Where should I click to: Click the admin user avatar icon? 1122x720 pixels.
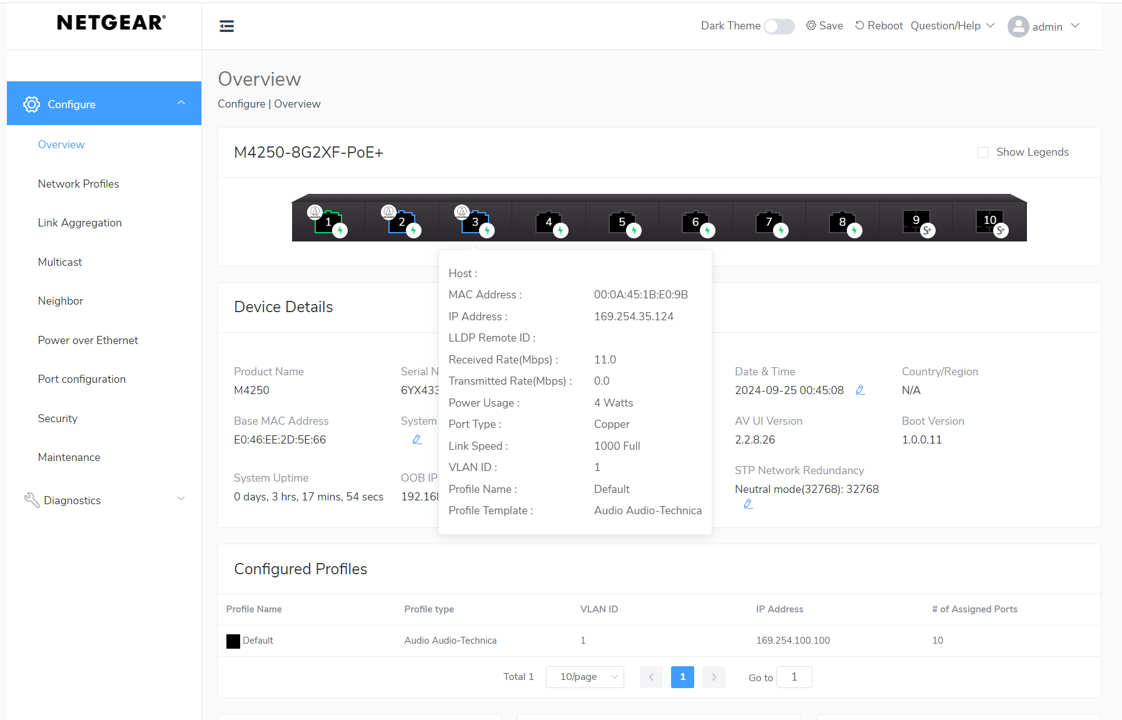pyautogui.click(x=1018, y=26)
